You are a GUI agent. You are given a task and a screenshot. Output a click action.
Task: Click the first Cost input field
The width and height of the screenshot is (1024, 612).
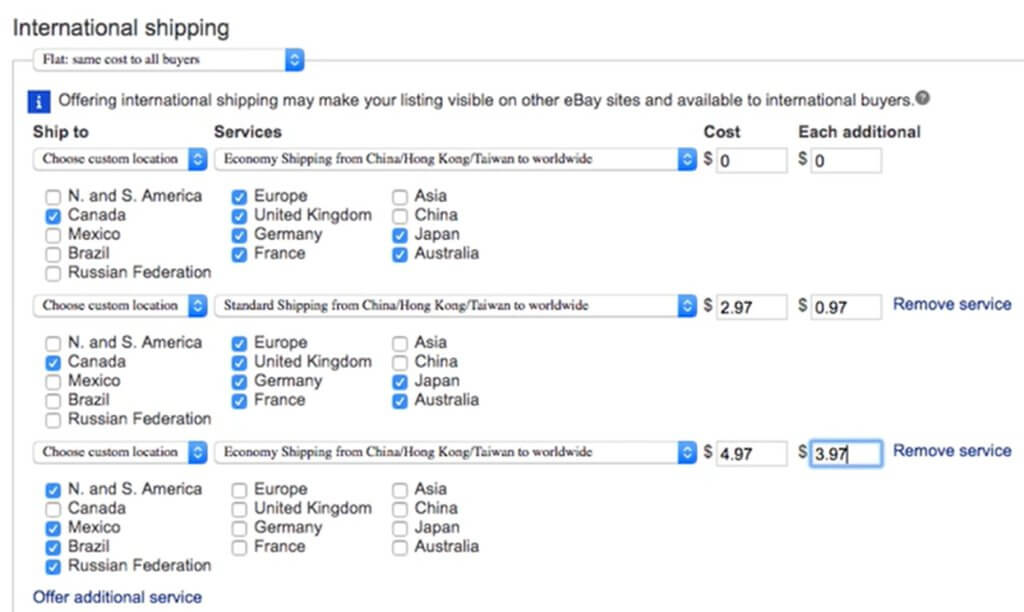751,158
